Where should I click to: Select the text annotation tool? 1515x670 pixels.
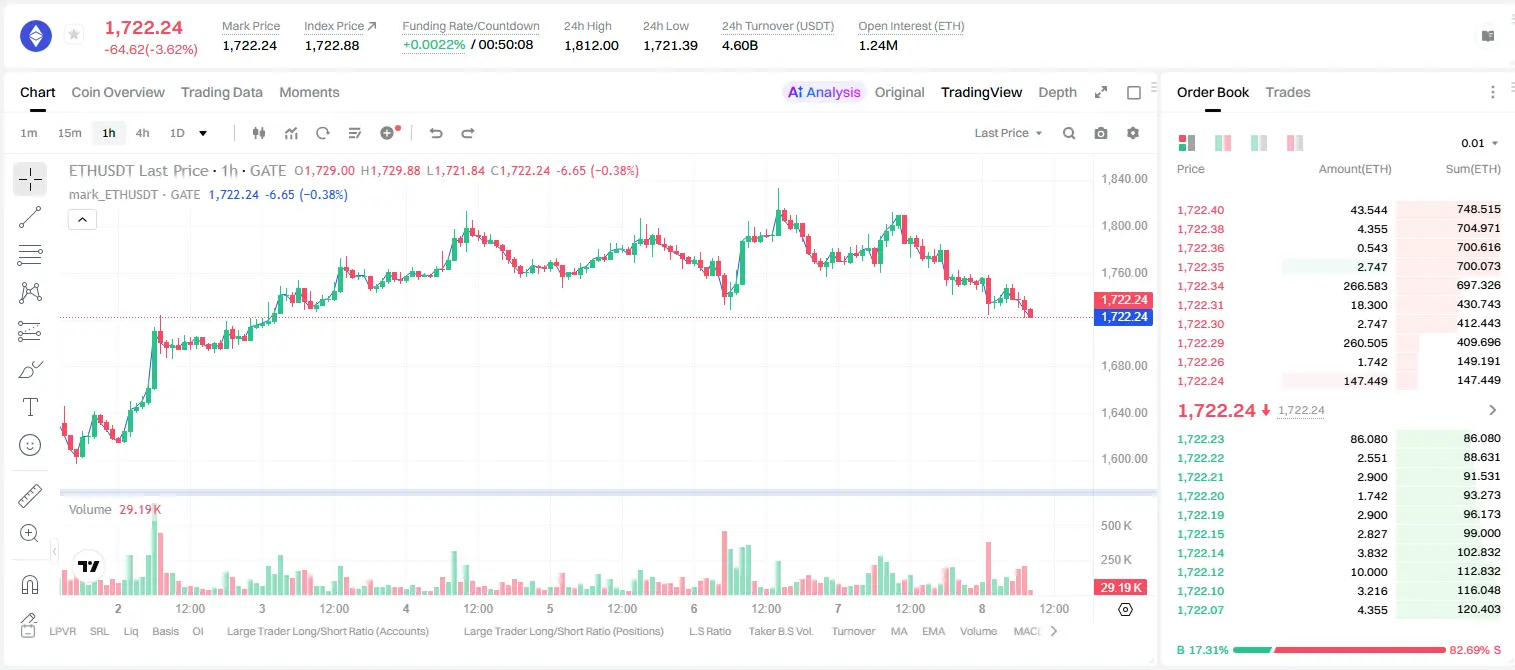click(x=30, y=407)
